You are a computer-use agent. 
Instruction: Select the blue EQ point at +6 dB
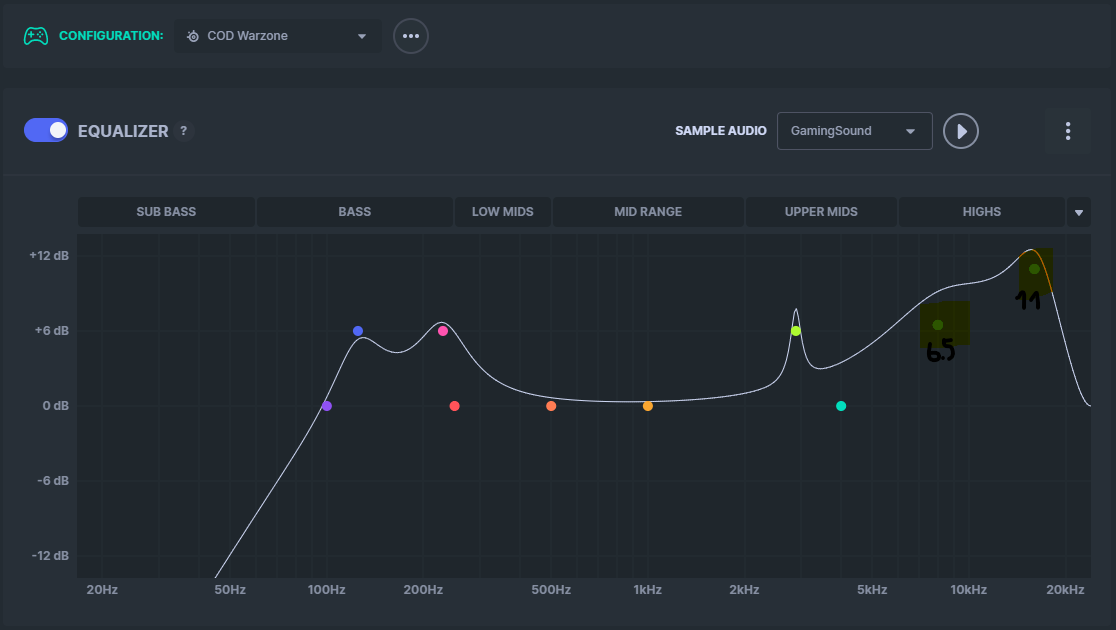coord(358,331)
